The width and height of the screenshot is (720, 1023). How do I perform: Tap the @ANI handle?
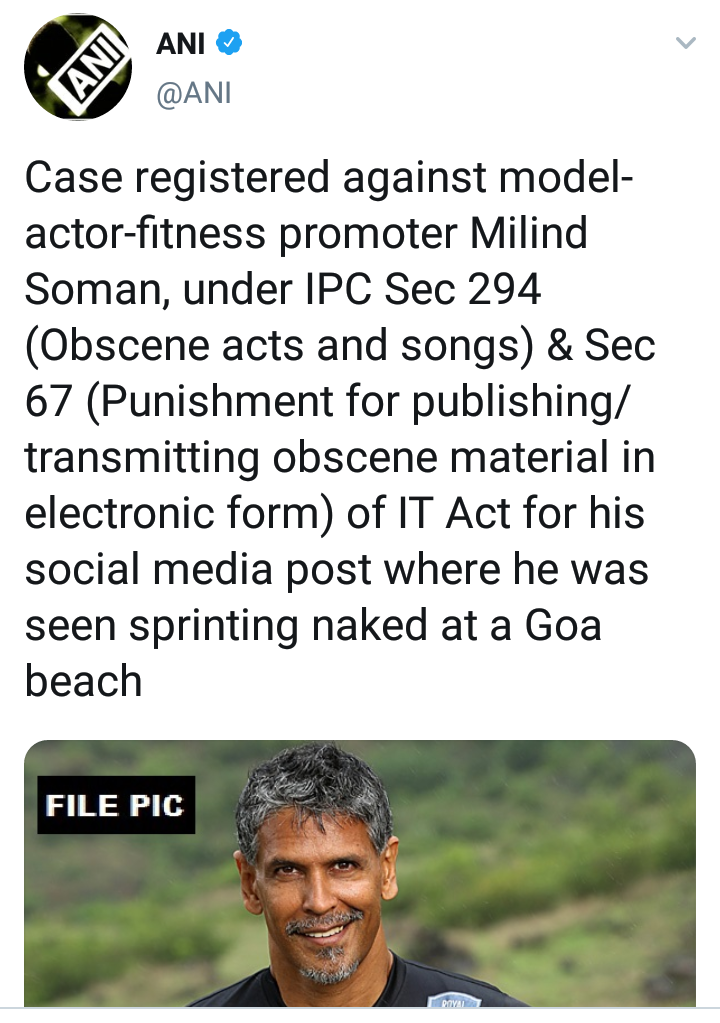point(194,94)
